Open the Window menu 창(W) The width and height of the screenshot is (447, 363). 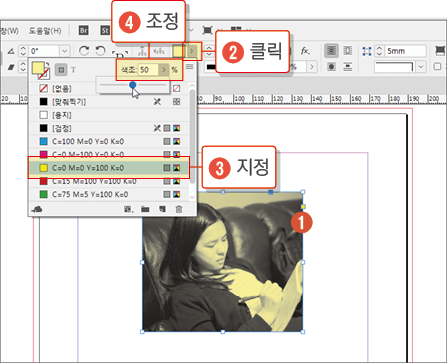pos(9,31)
